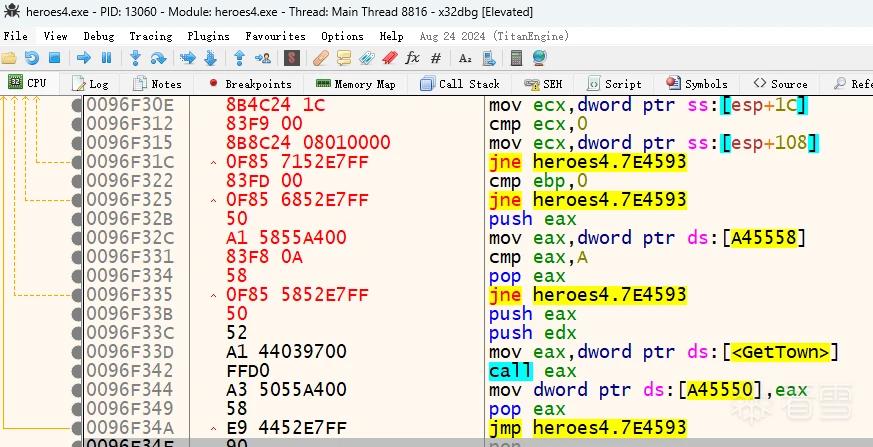
Task: Toggle breakpoint bullet at 0096F325
Action: tap(77, 200)
